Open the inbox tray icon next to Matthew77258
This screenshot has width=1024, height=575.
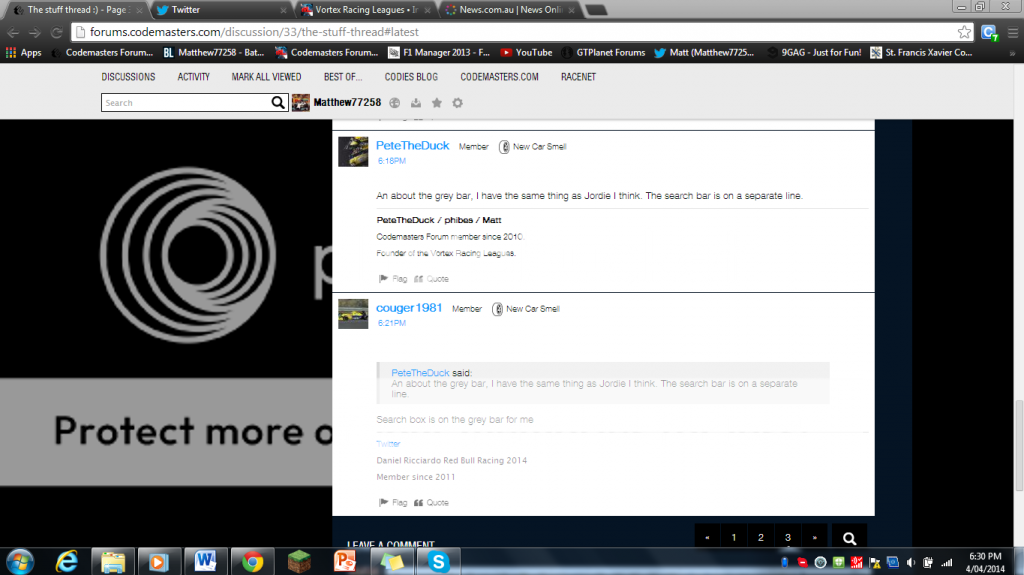coord(416,103)
